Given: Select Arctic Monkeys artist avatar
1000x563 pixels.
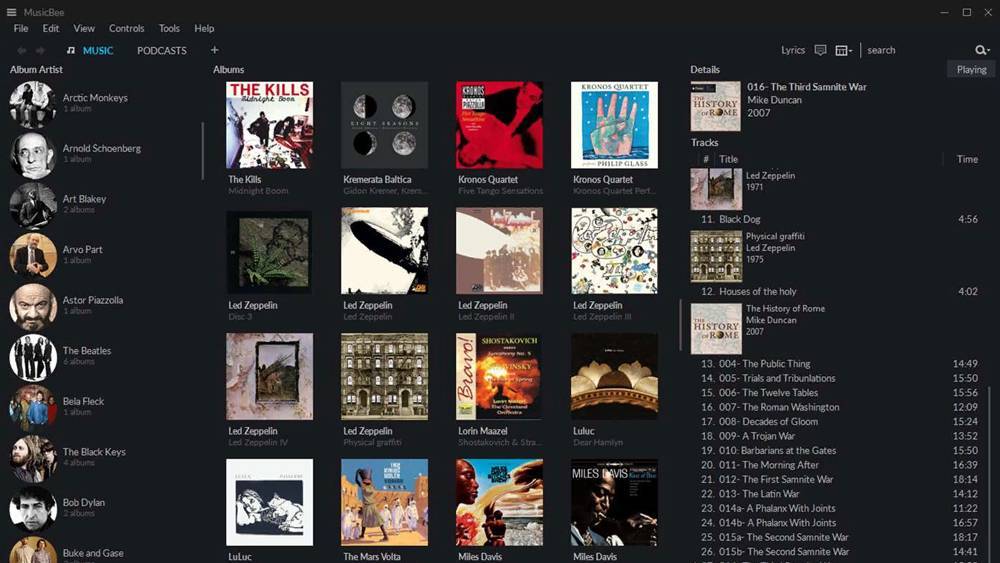Looking at the screenshot, I should click(x=33, y=104).
